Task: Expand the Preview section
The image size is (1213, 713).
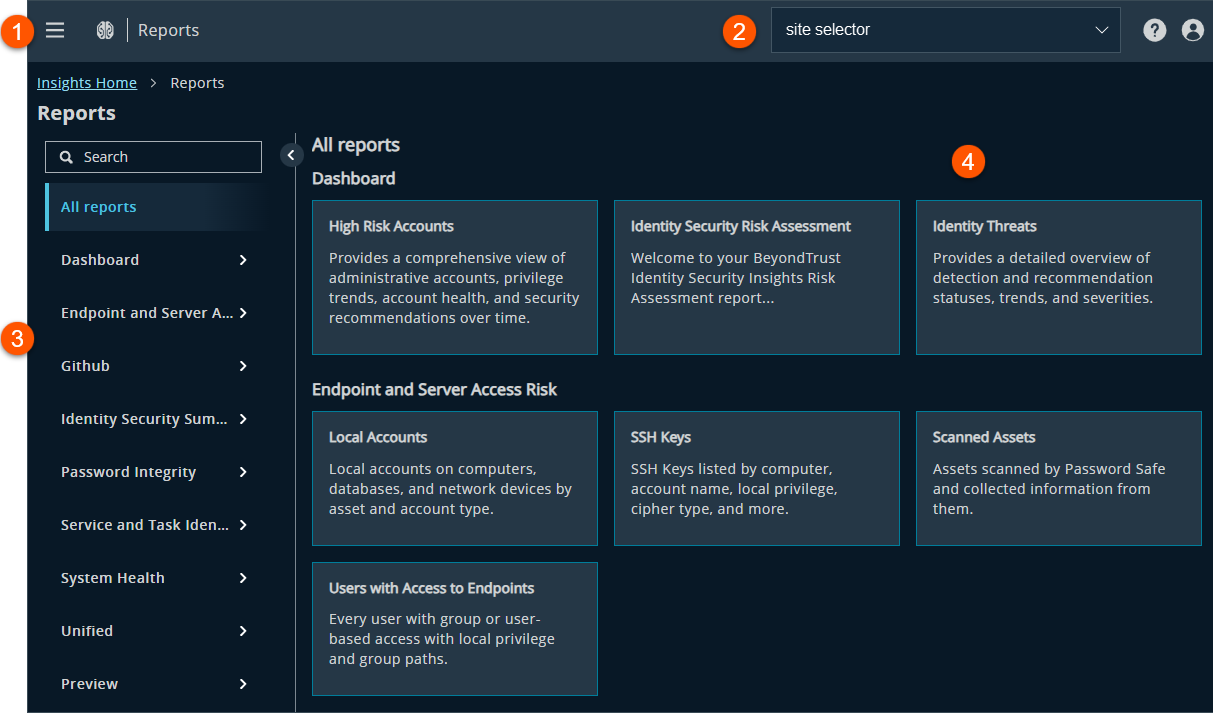Action: click(152, 683)
